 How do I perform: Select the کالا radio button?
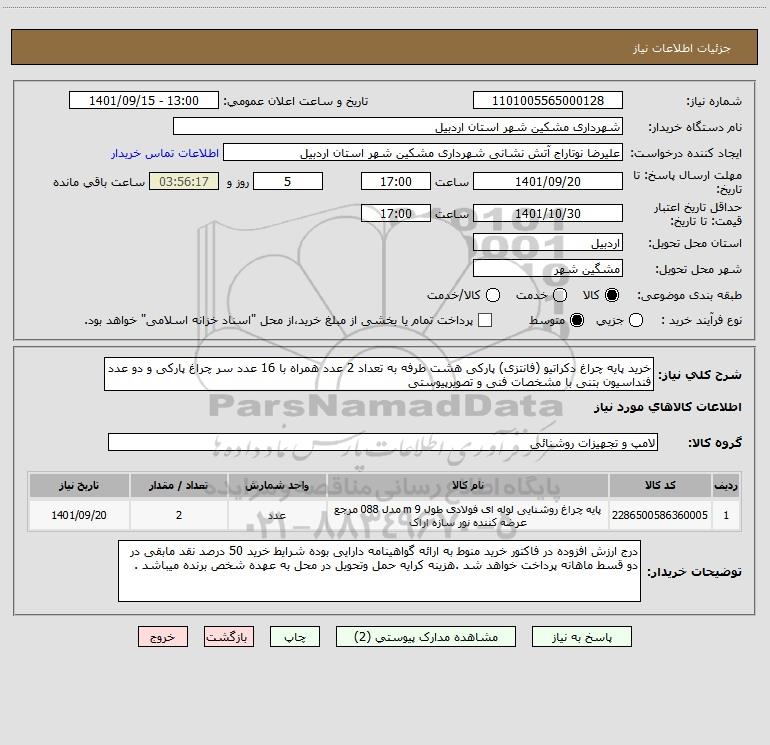coord(612,295)
